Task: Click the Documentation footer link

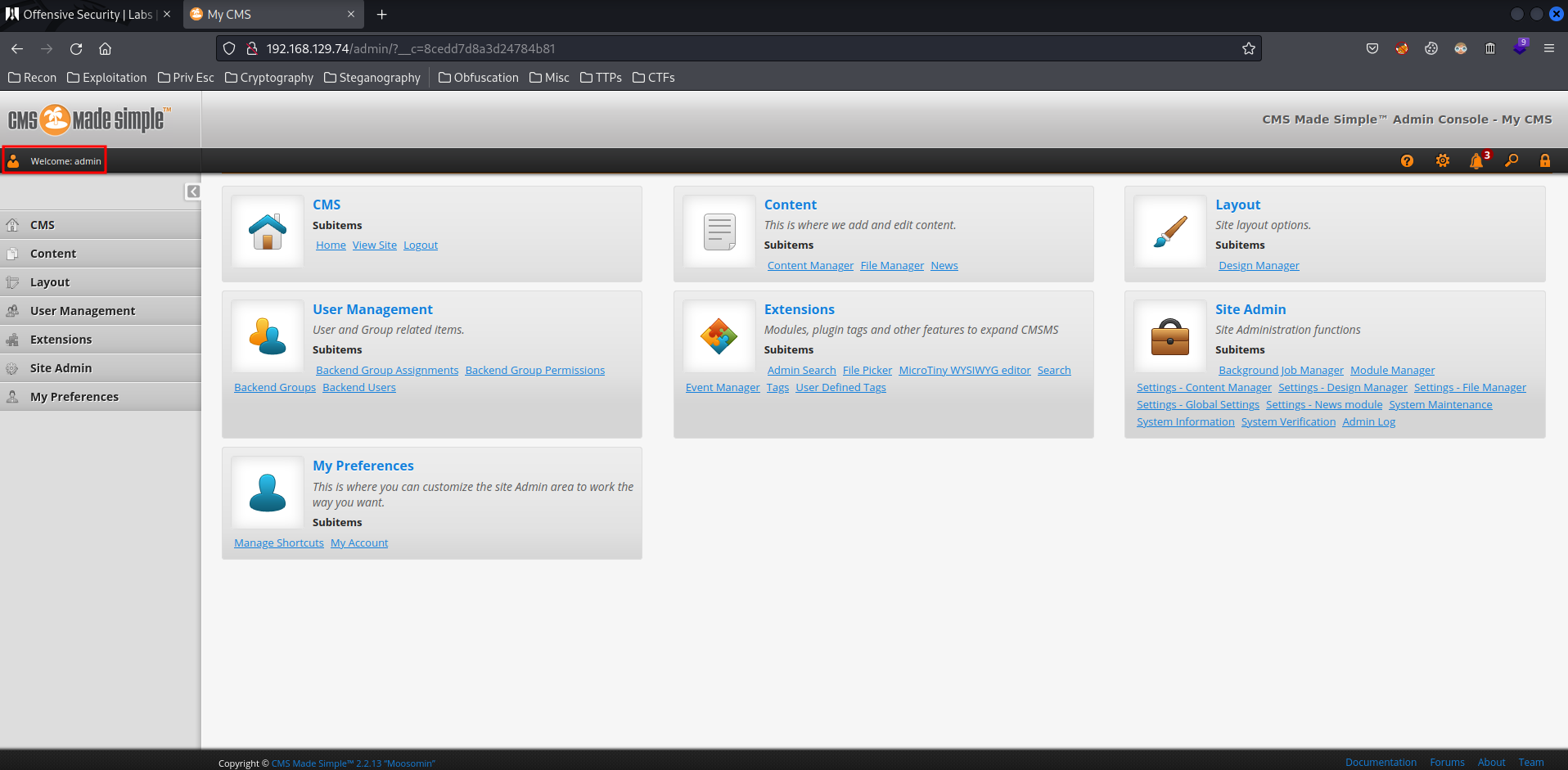Action: coord(1381,763)
